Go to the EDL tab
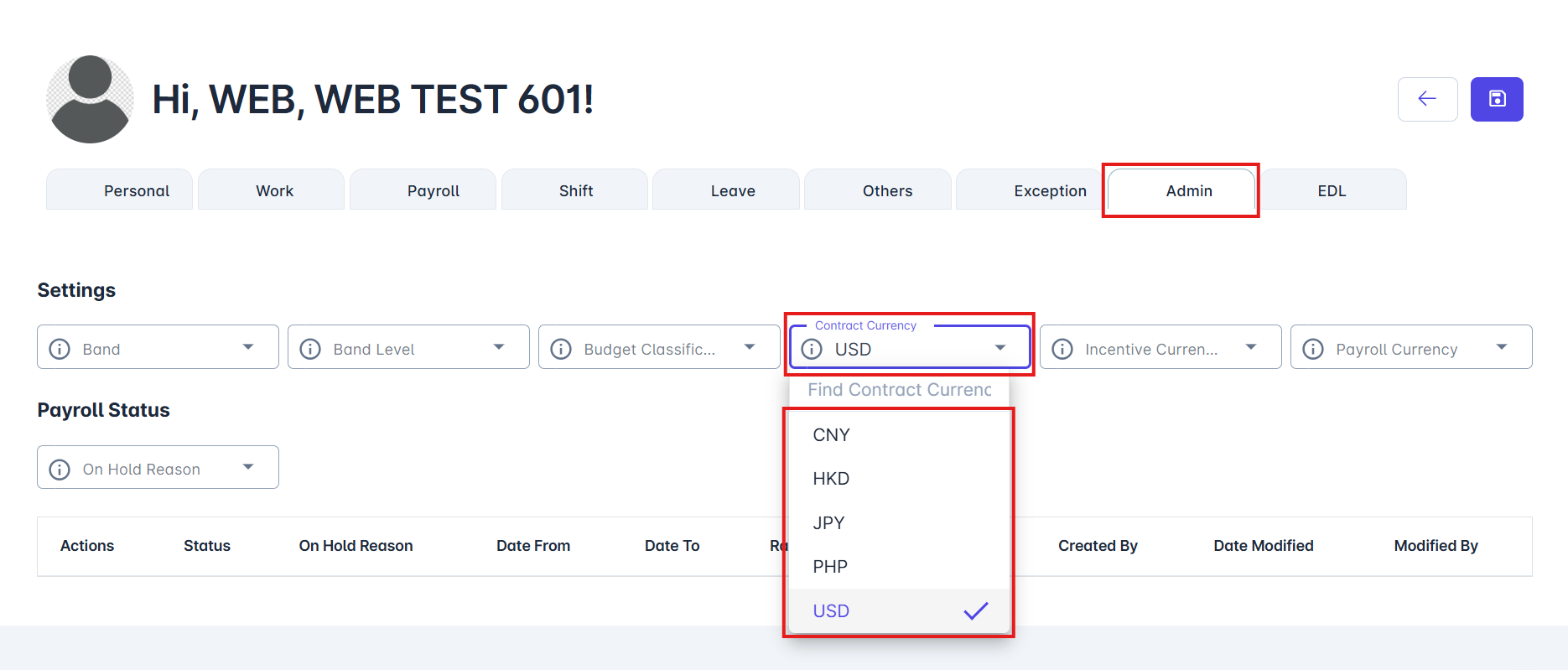 click(1331, 191)
